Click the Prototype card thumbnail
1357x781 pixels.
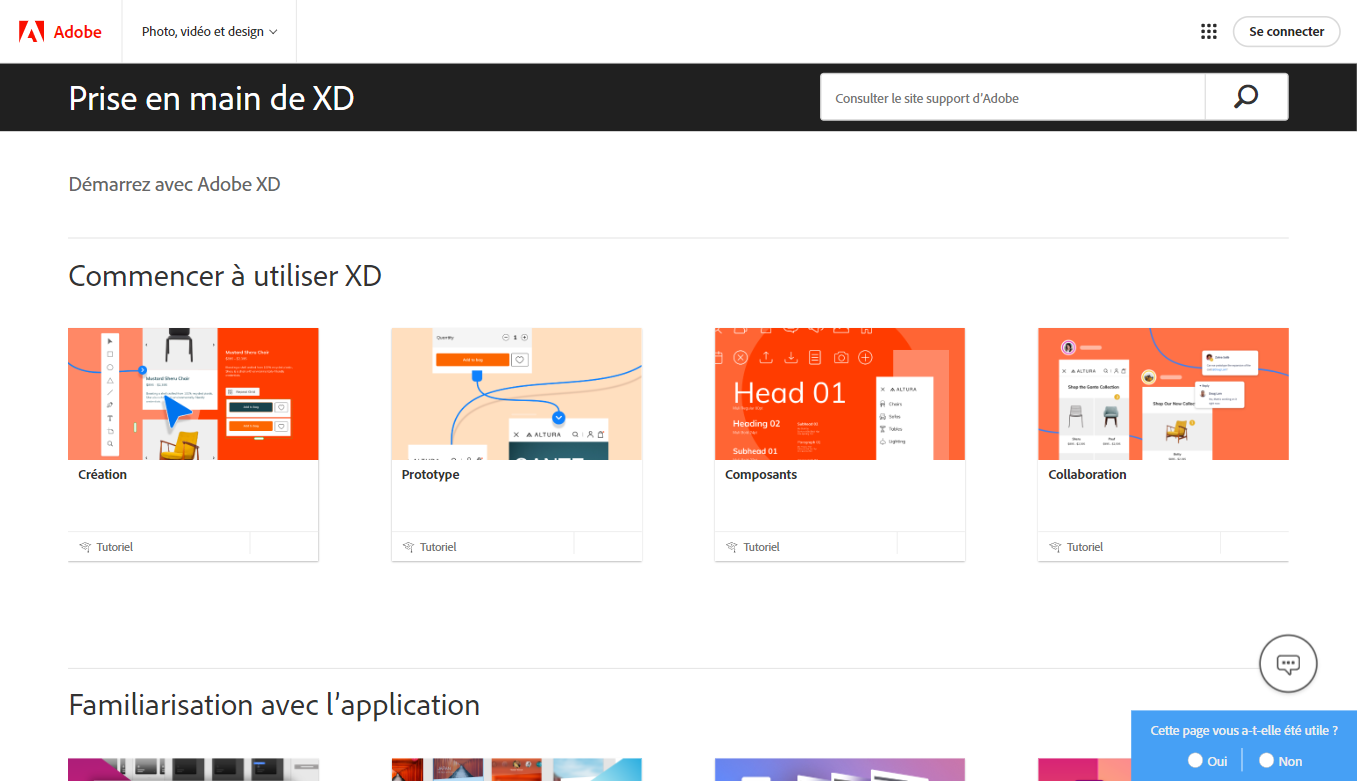click(x=517, y=394)
